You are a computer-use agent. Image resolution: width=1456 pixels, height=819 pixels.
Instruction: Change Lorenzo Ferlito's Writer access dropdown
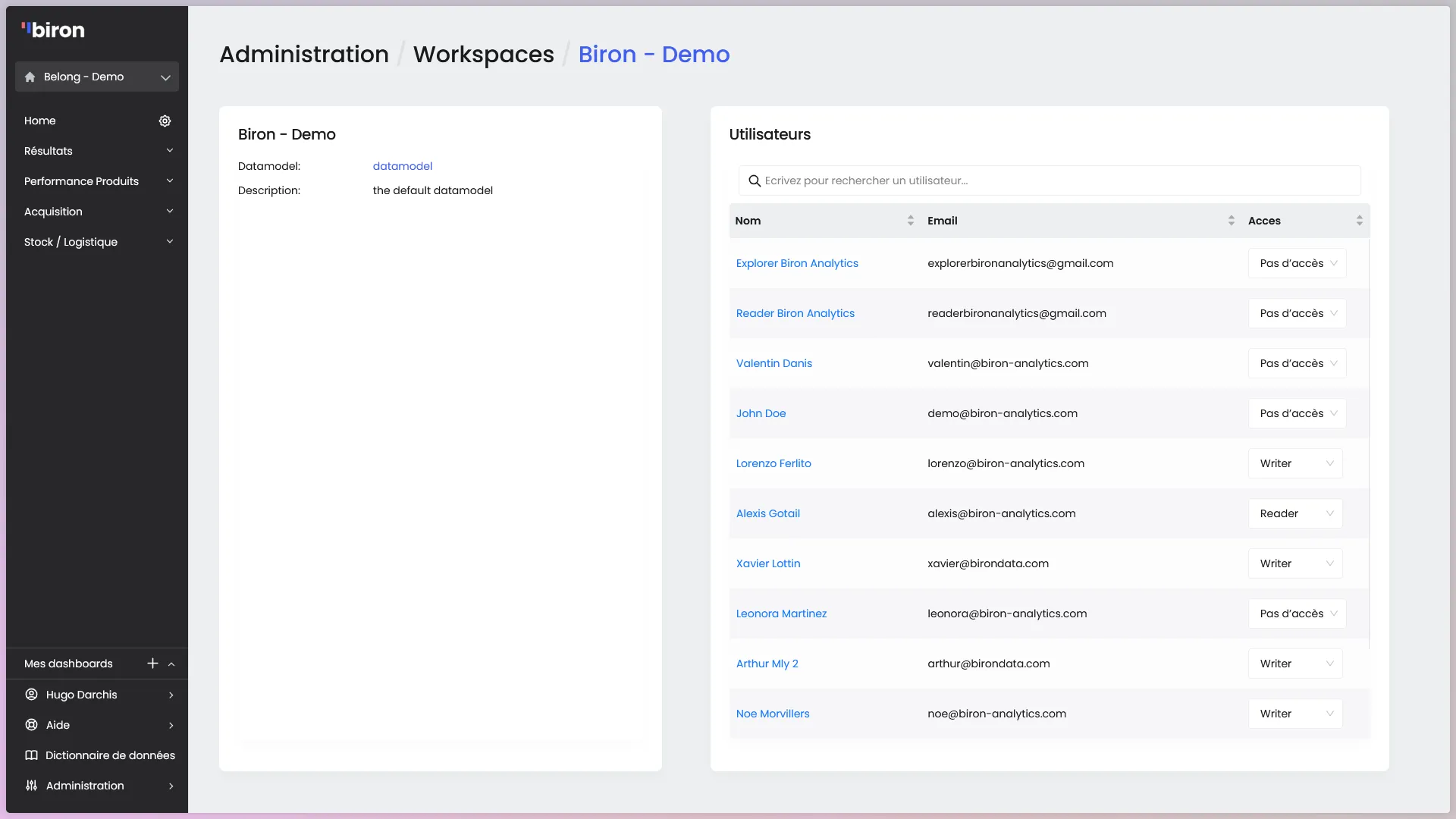[x=1295, y=463]
